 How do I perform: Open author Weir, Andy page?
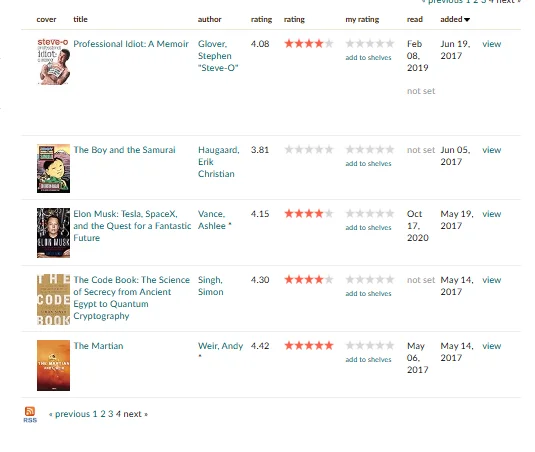220,346
